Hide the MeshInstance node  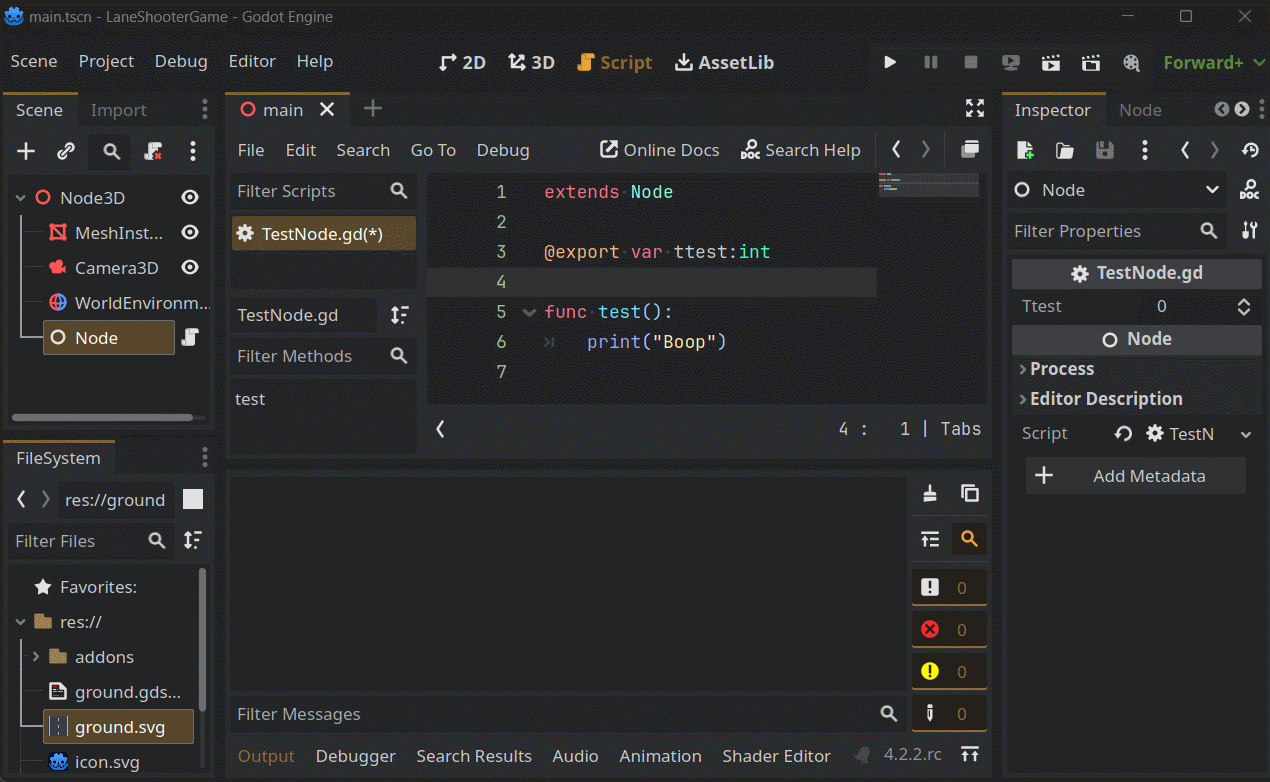point(190,232)
